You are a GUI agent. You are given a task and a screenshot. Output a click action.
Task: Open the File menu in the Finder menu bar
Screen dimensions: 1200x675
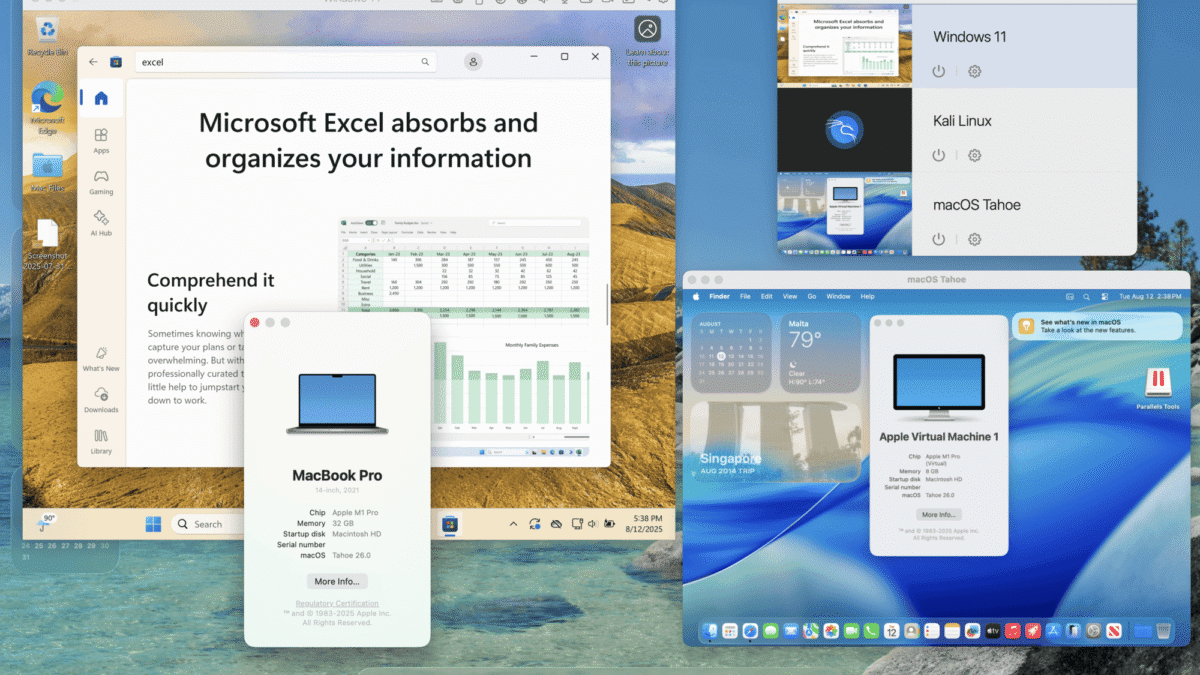tap(745, 297)
